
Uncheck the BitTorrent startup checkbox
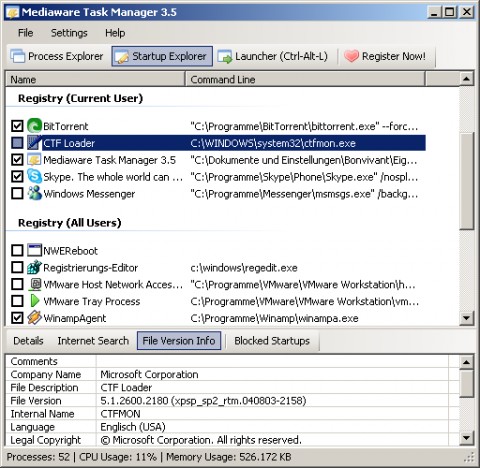tap(17, 126)
